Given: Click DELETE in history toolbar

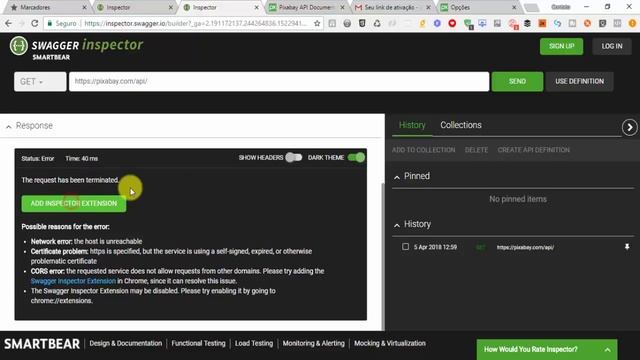Looking at the screenshot, I should click(x=476, y=150).
